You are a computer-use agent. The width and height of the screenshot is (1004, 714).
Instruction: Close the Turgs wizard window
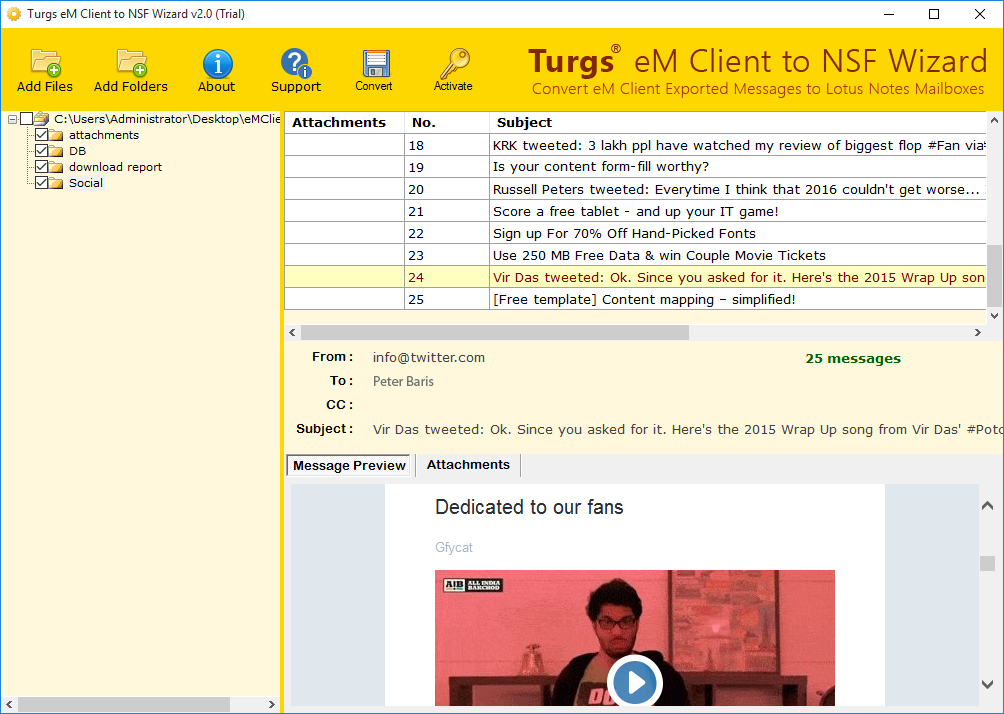click(980, 14)
